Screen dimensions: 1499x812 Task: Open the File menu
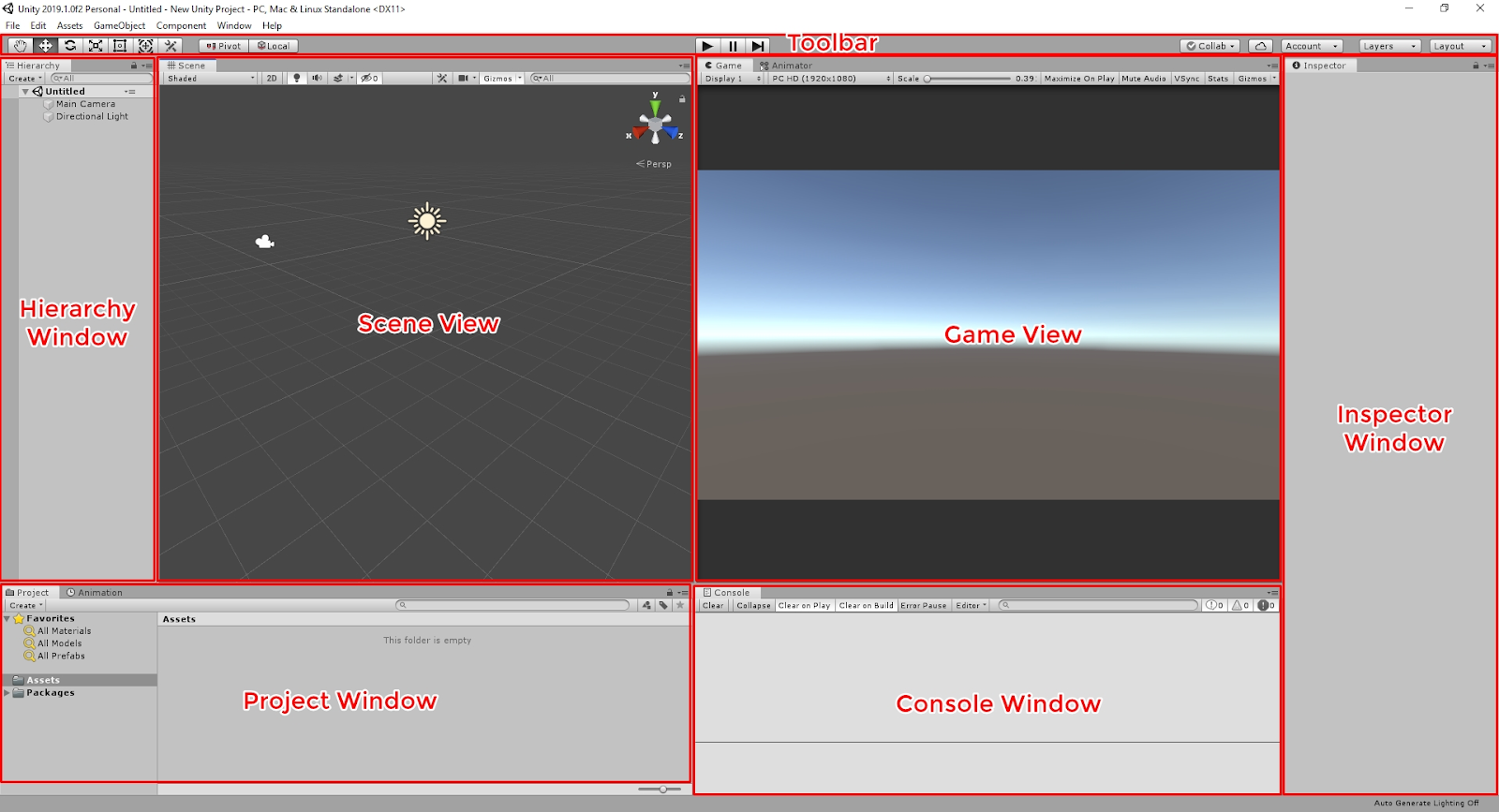[13, 26]
